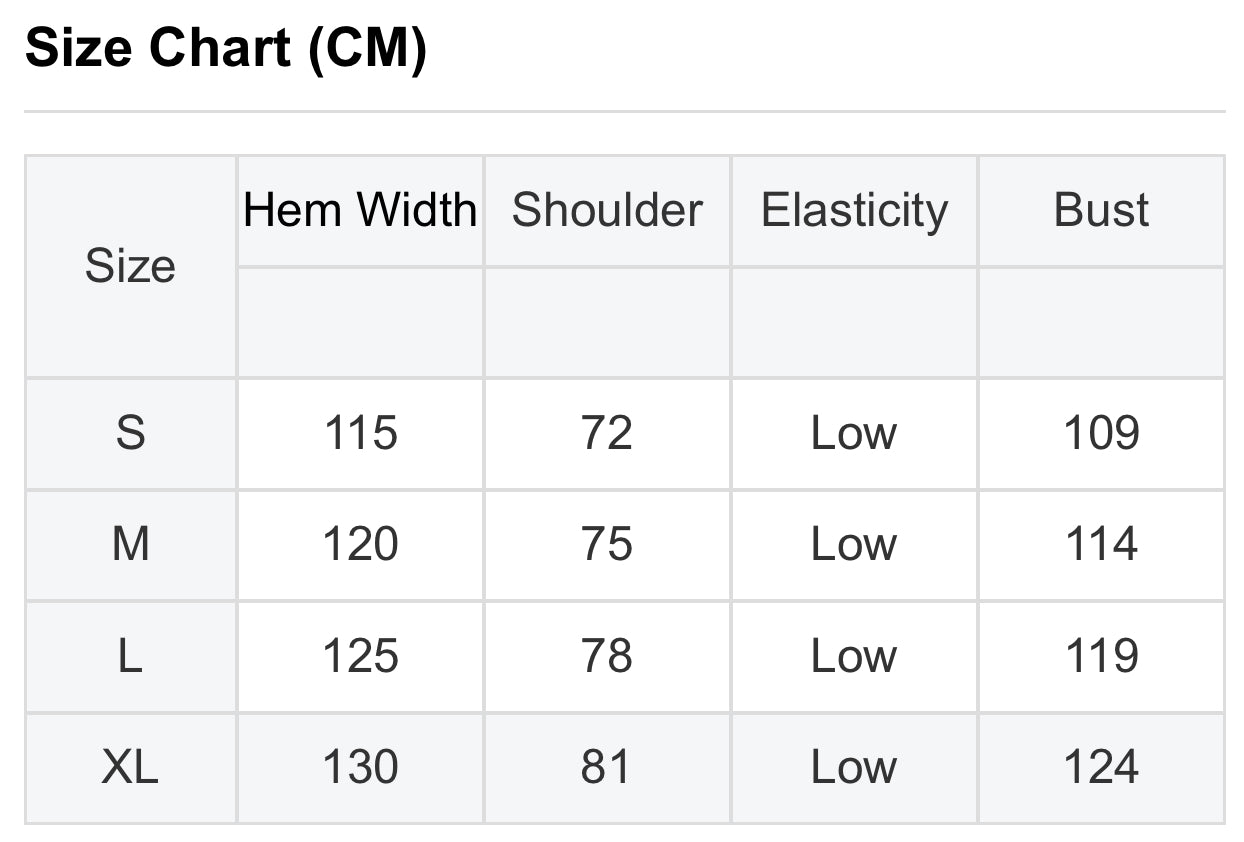Select the XL size row label
The height and width of the screenshot is (842, 1244).
click(130, 768)
